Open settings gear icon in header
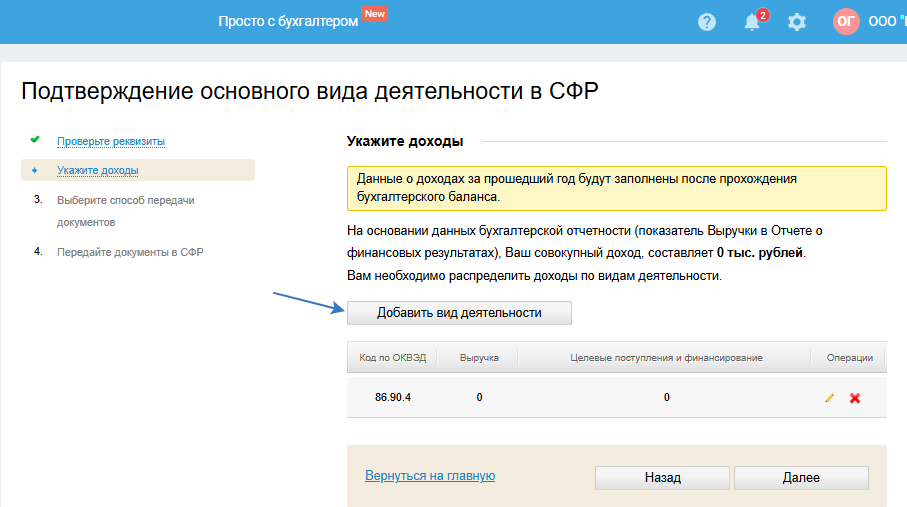The height and width of the screenshot is (507, 907). click(797, 21)
